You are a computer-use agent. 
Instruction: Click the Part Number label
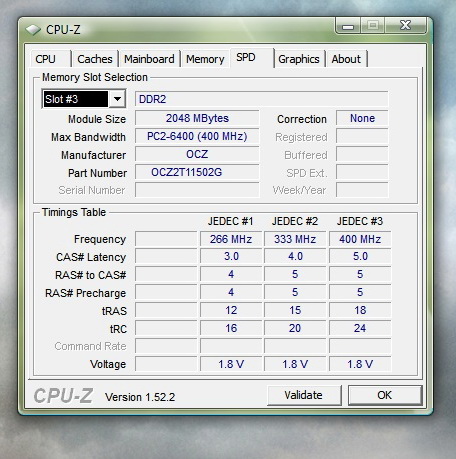pos(97,173)
